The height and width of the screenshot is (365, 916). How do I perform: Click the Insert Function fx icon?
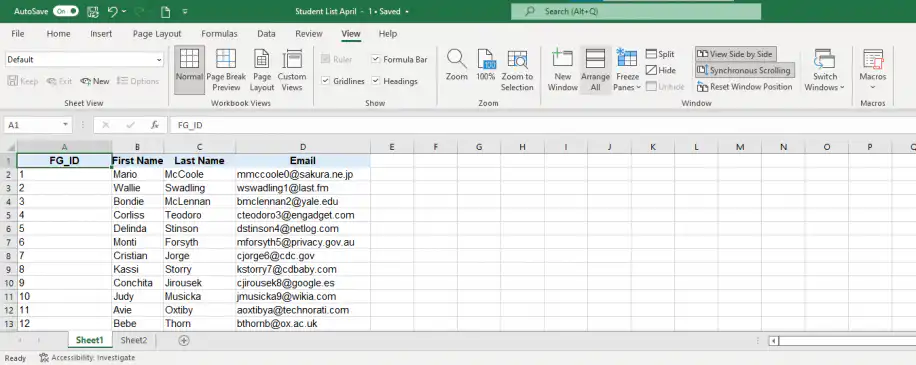[x=155, y=125]
